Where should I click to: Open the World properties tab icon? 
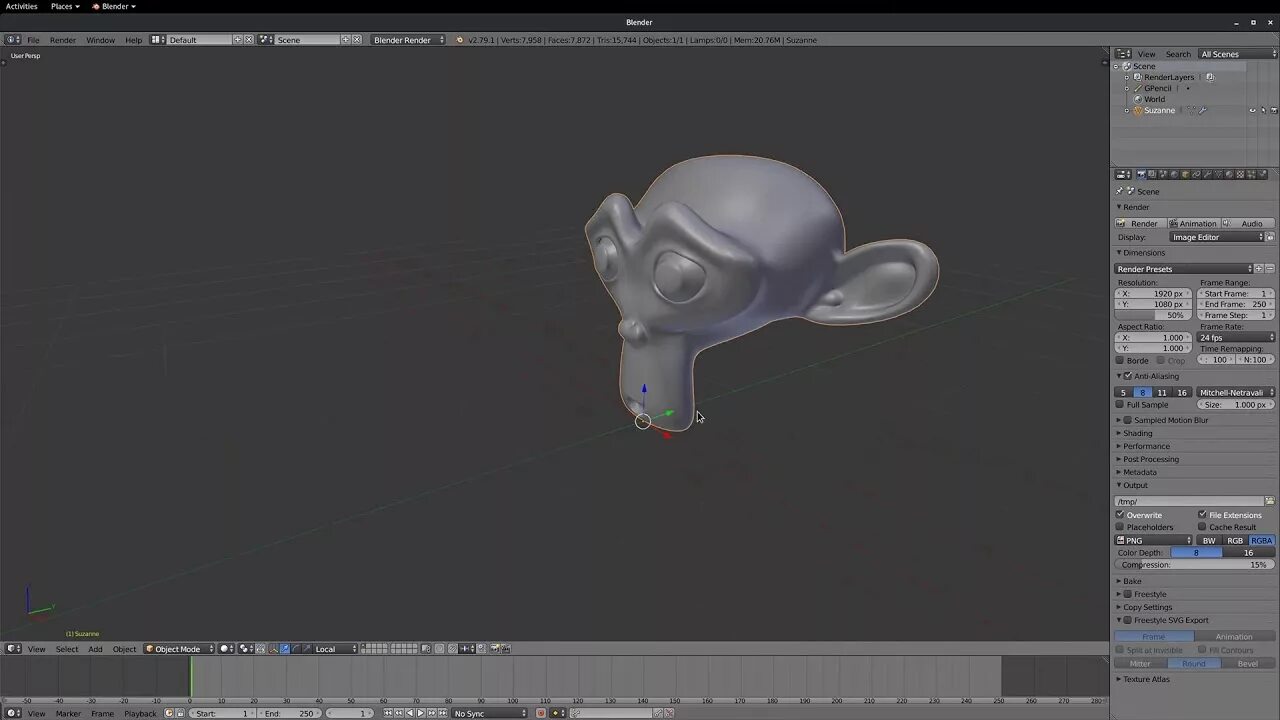pos(1174,175)
